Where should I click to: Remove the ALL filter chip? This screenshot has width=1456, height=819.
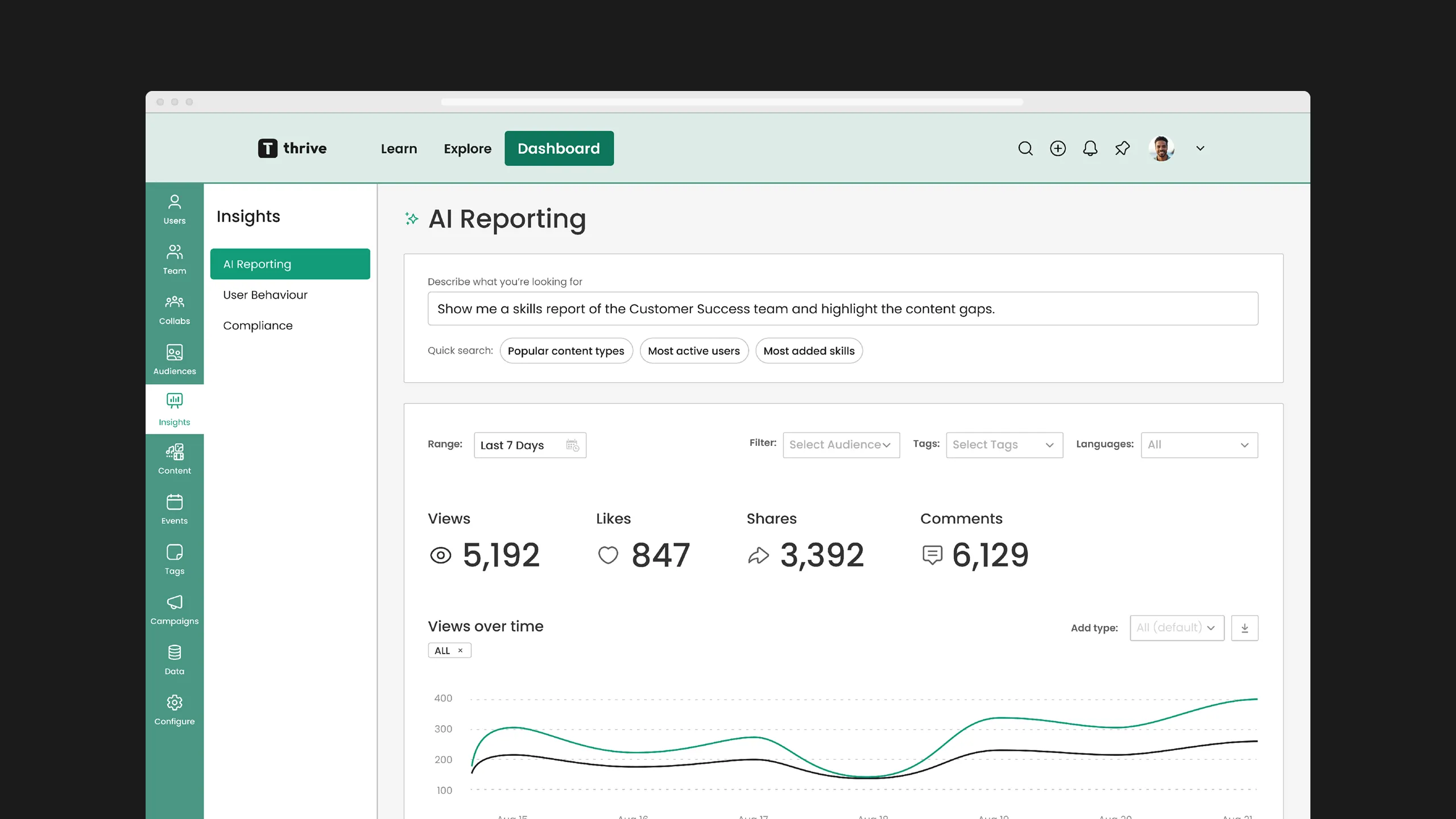point(460,650)
